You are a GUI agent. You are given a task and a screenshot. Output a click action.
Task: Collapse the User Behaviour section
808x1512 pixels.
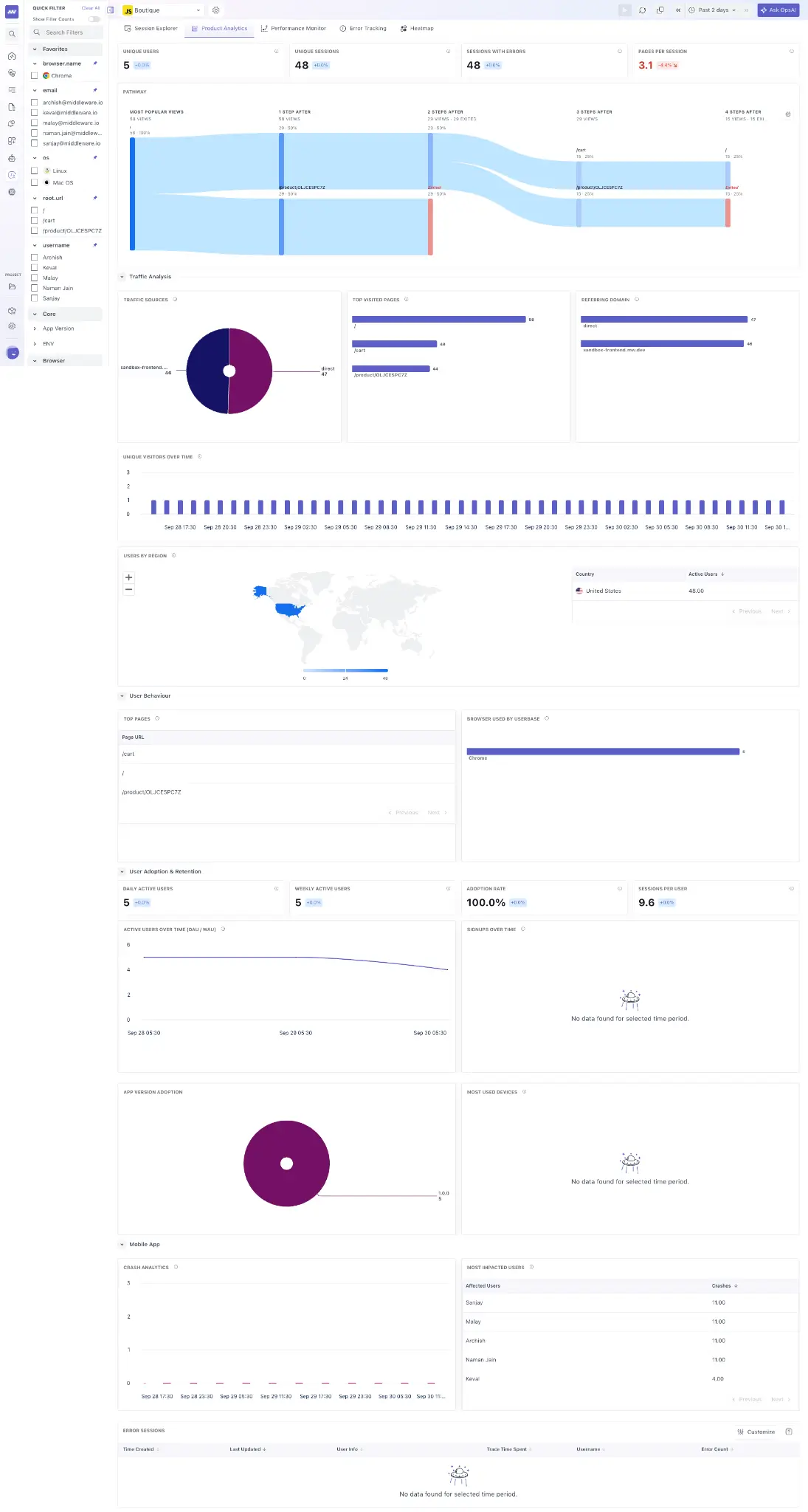pos(122,696)
